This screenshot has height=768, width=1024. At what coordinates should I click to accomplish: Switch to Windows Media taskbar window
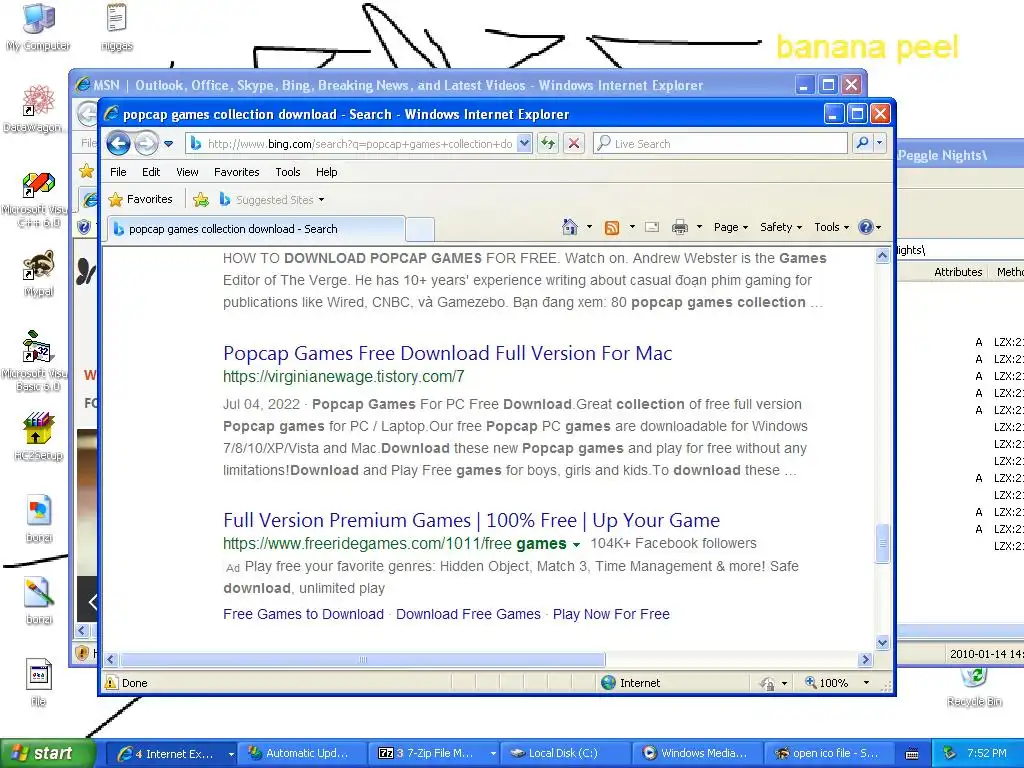[x=698, y=753]
